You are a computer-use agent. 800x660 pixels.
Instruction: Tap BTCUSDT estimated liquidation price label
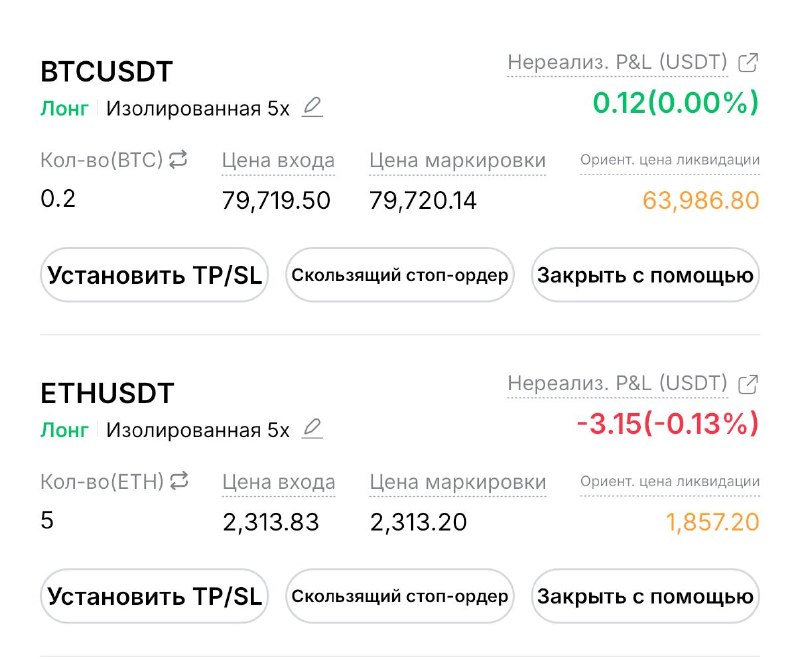(x=670, y=160)
